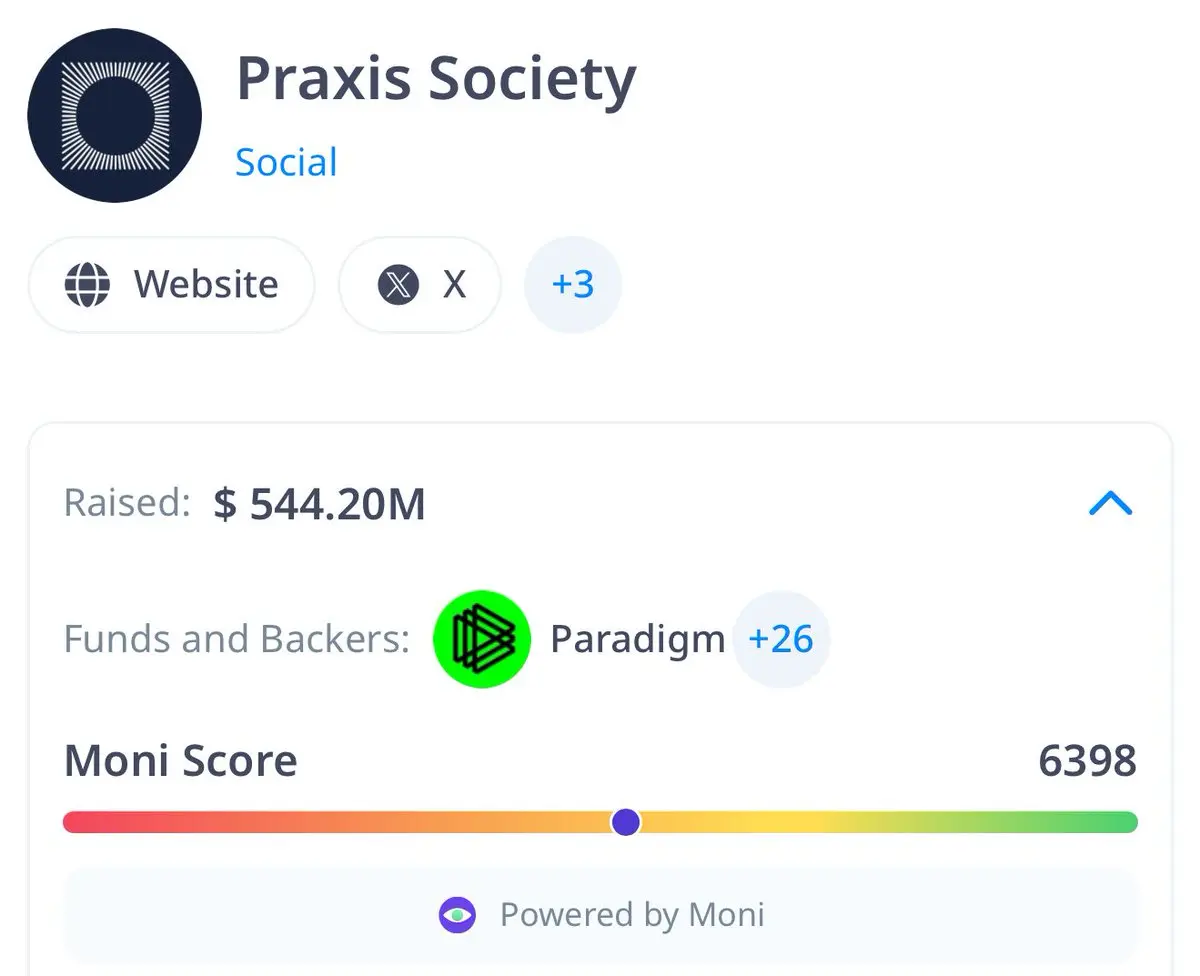Image resolution: width=1200 pixels, height=976 pixels.
Task: Collapse the Raised section with chevron
Action: coord(1110,503)
